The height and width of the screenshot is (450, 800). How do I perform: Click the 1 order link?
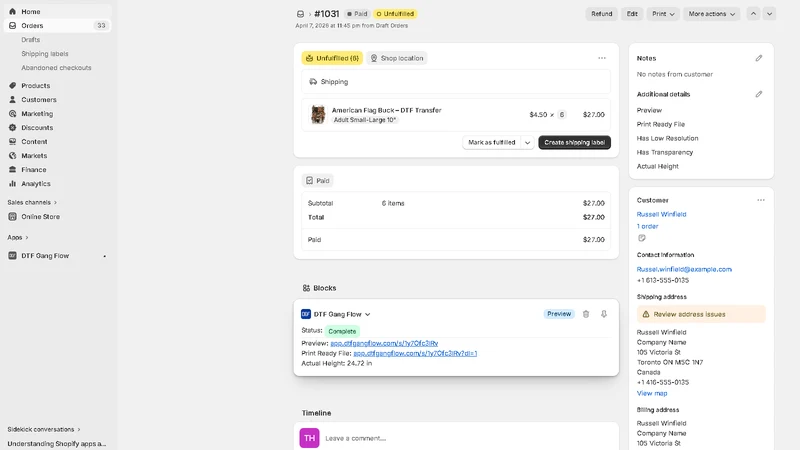coord(647,226)
